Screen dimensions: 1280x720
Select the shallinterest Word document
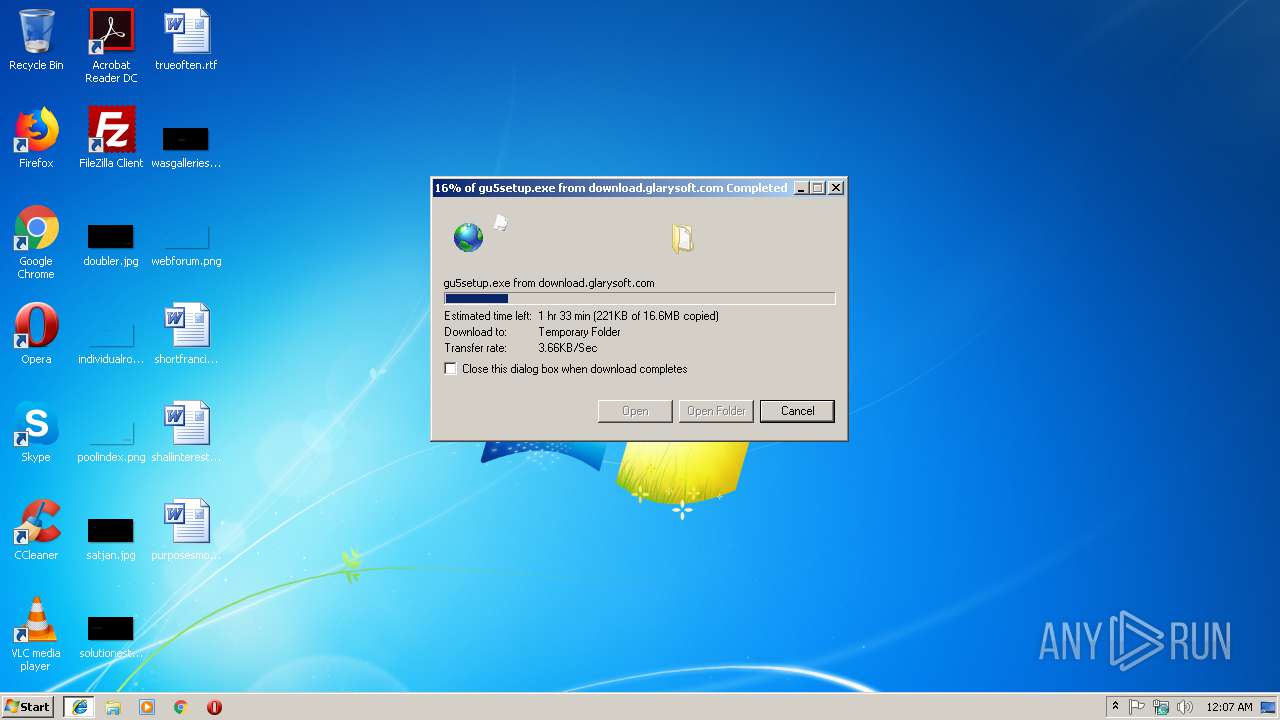click(186, 432)
